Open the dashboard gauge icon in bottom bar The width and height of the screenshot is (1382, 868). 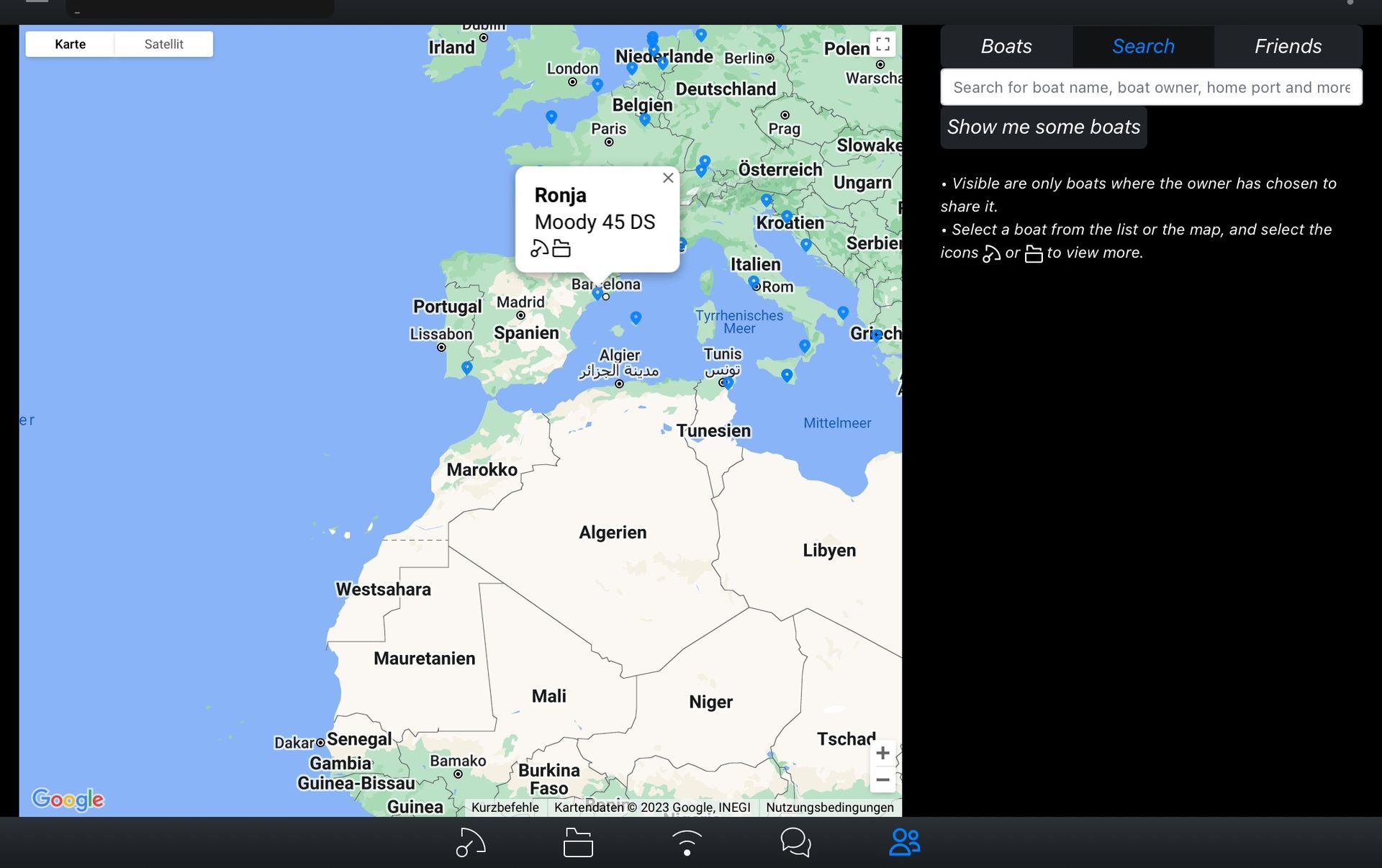pos(471,842)
